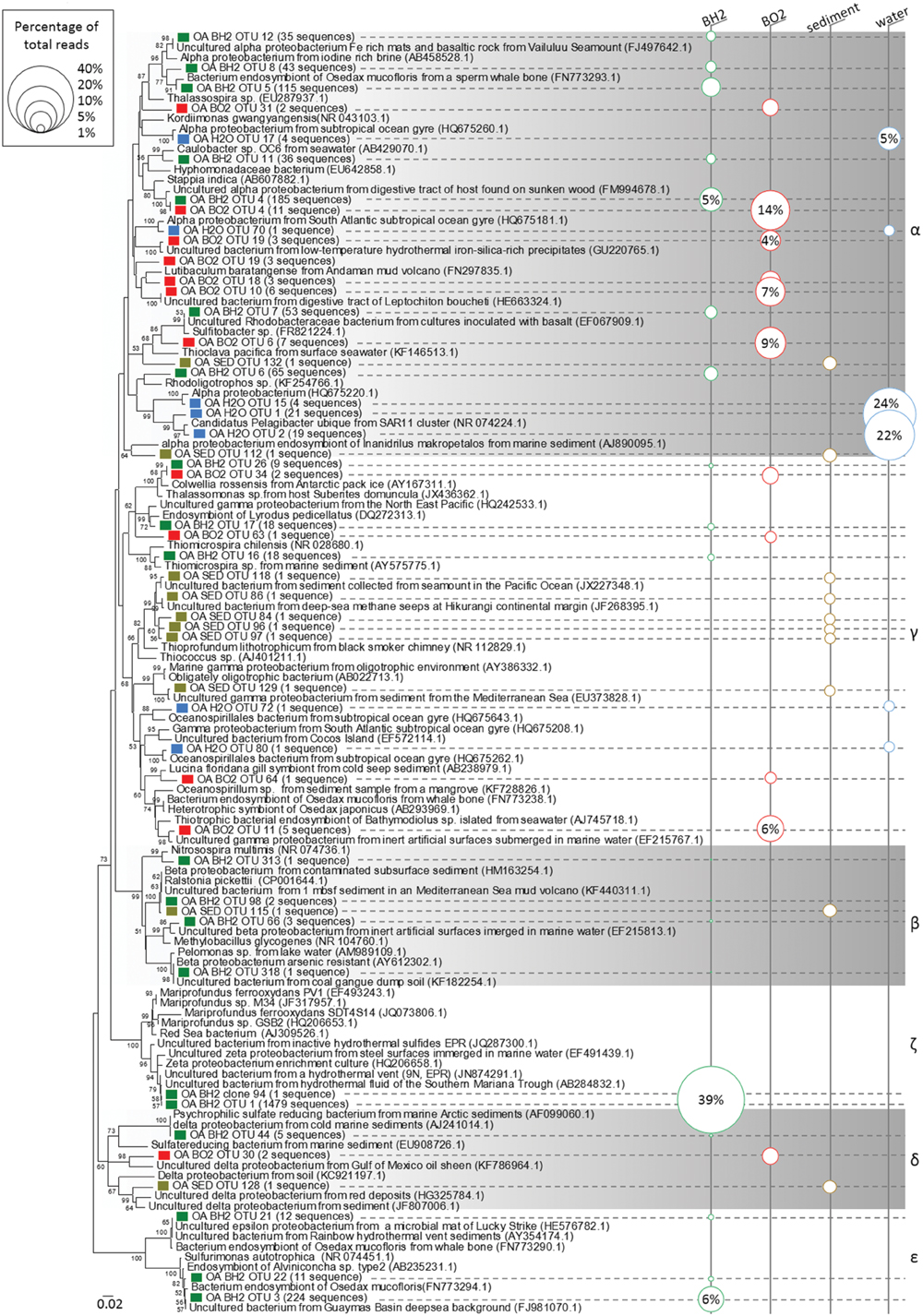This screenshot has height=1316, width=923.
Task: Click 'Thiomicrospira chilensis (NR 028680.1)' label
Action: coord(265,545)
